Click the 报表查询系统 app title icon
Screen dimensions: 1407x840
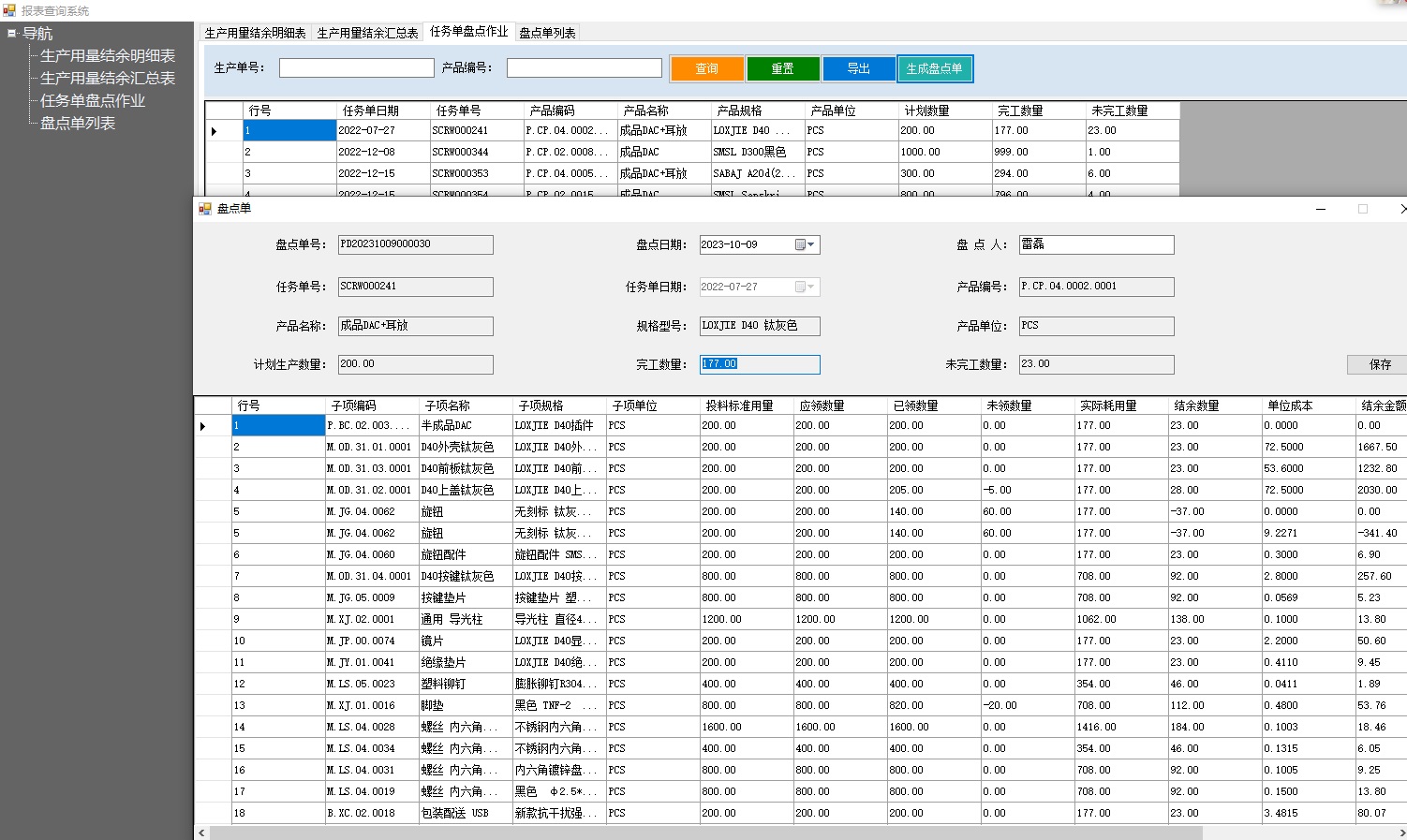(x=10, y=10)
